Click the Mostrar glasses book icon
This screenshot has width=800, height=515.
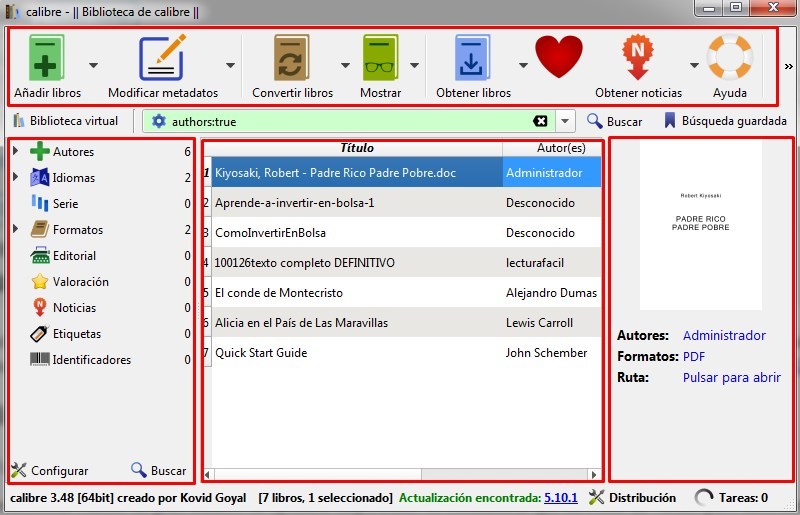pos(380,58)
